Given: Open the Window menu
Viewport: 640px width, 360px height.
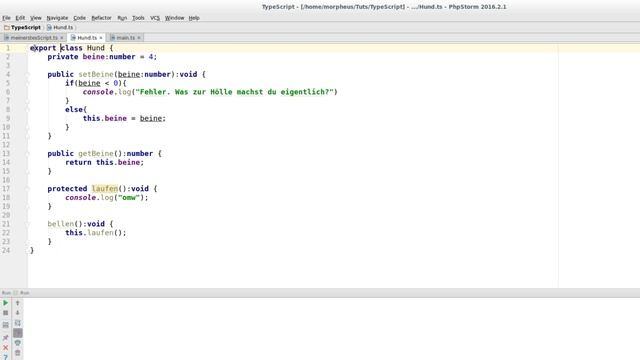Looking at the screenshot, I should 174,18.
